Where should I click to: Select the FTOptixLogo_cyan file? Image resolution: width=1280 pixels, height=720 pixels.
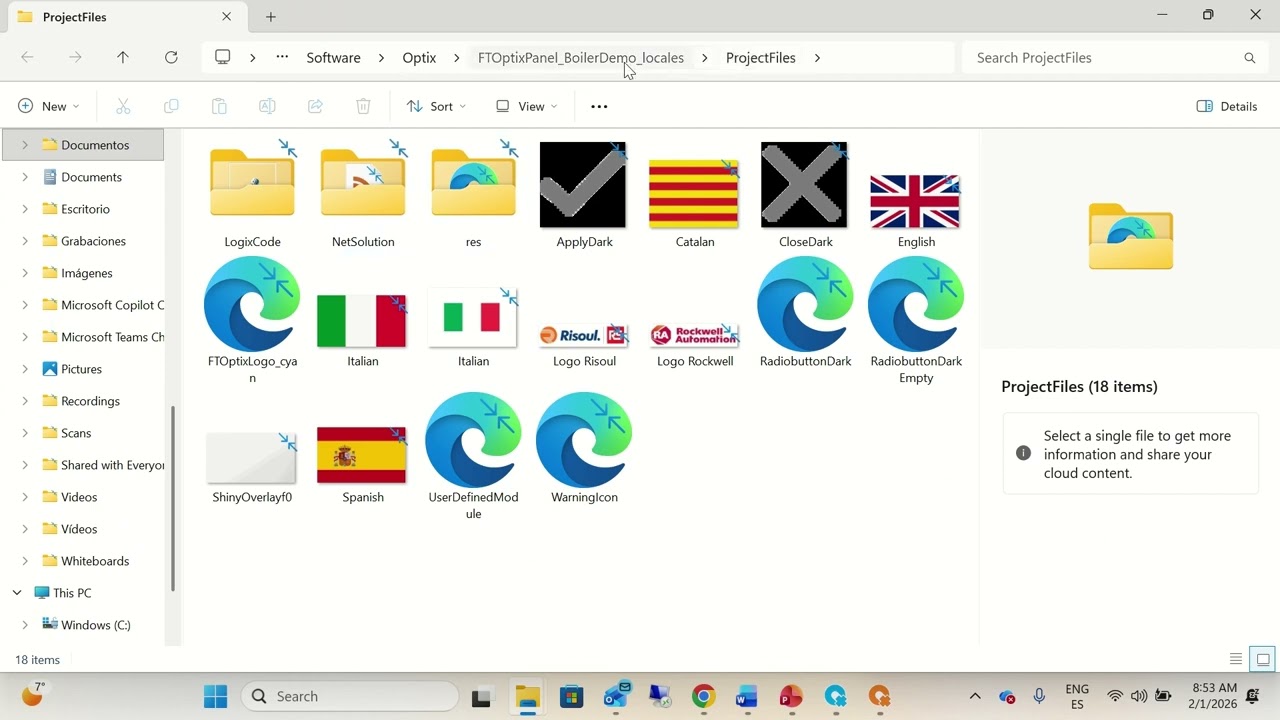click(252, 320)
